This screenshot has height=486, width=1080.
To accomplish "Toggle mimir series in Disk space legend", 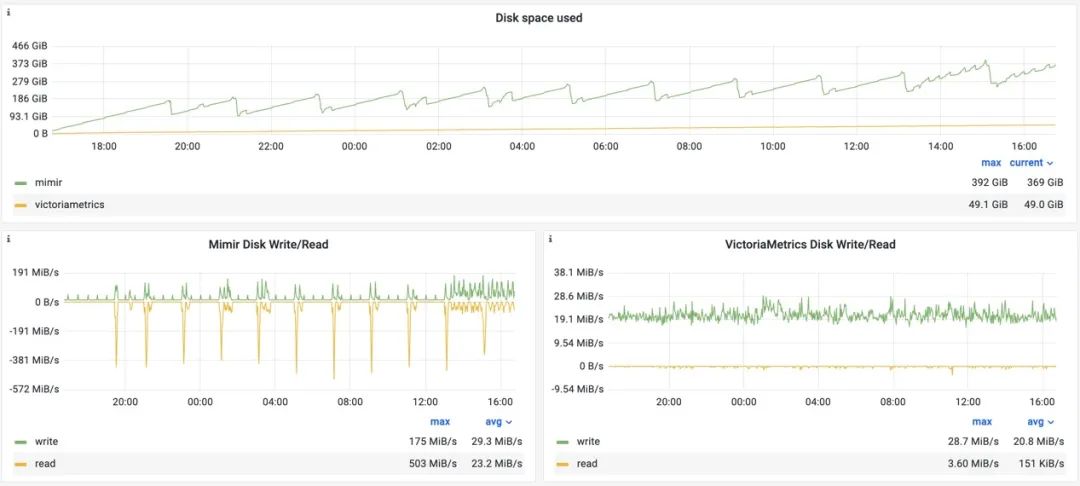I will [47, 183].
